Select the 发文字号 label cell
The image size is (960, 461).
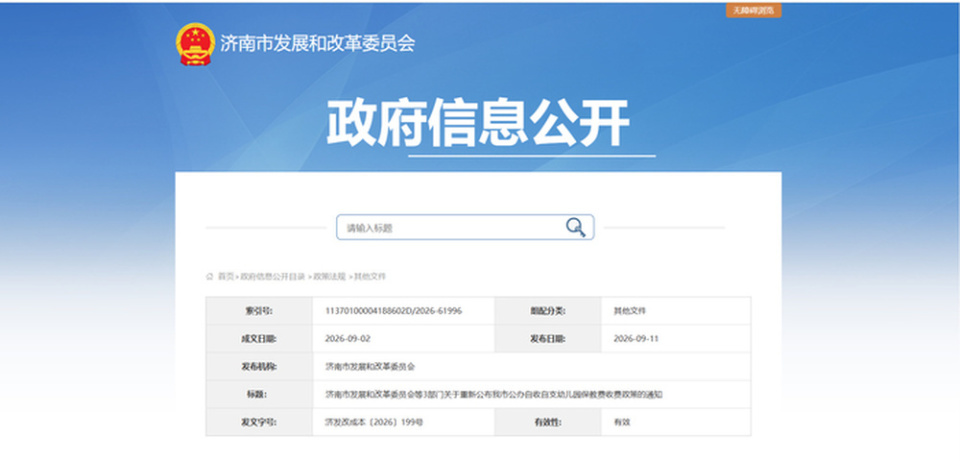(x=259, y=422)
